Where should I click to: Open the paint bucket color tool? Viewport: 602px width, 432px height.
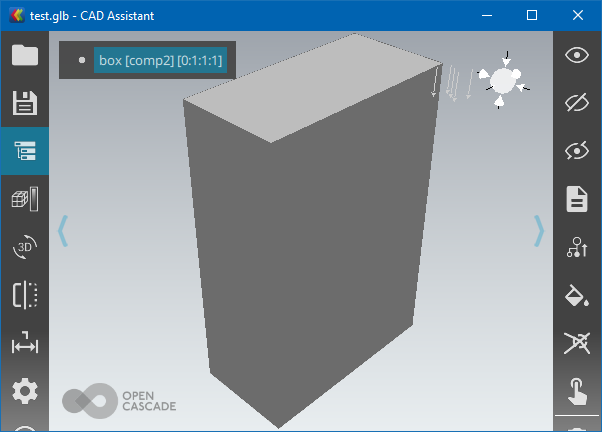(577, 296)
